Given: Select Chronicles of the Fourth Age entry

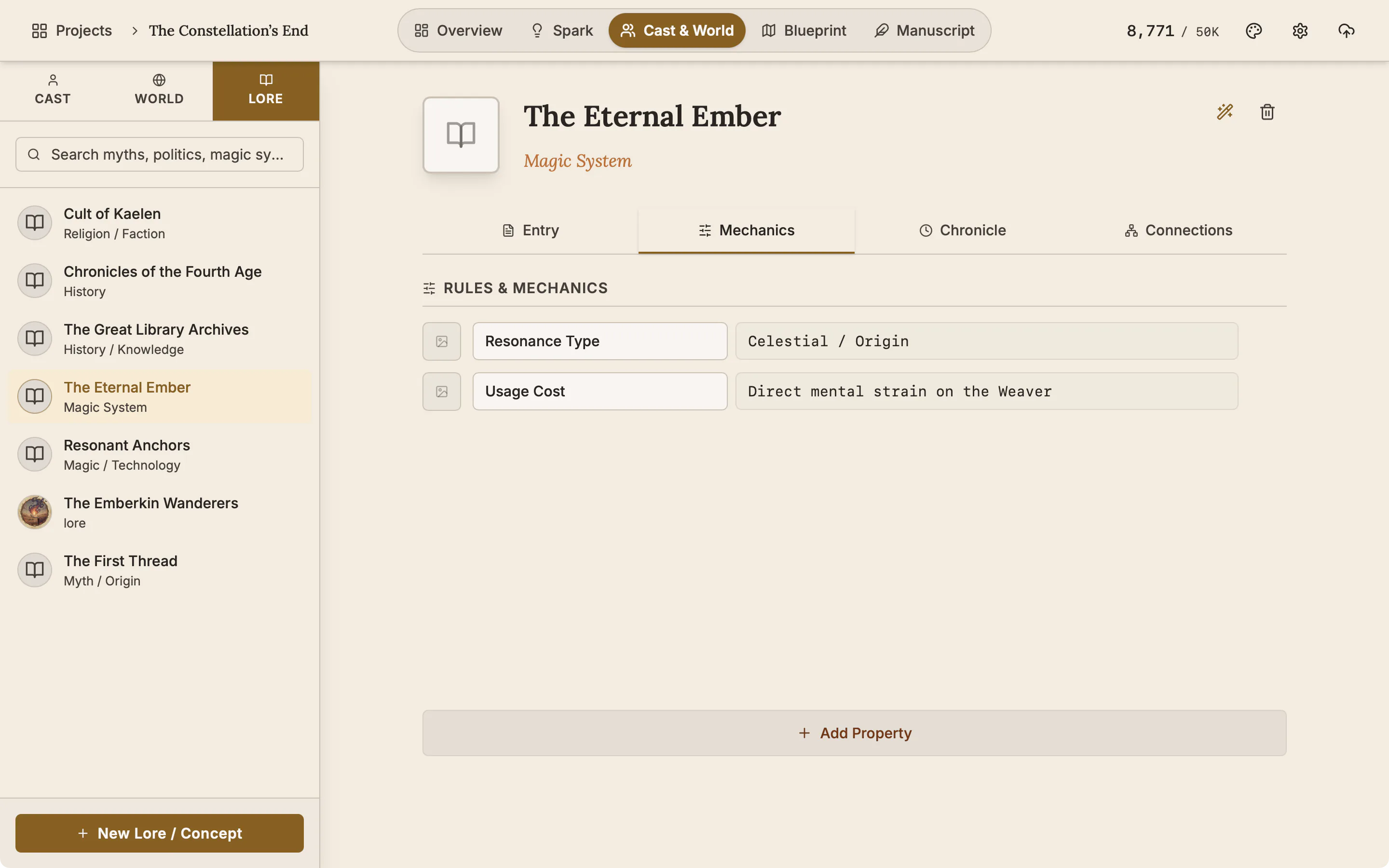Looking at the screenshot, I should click(x=160, y=281).
